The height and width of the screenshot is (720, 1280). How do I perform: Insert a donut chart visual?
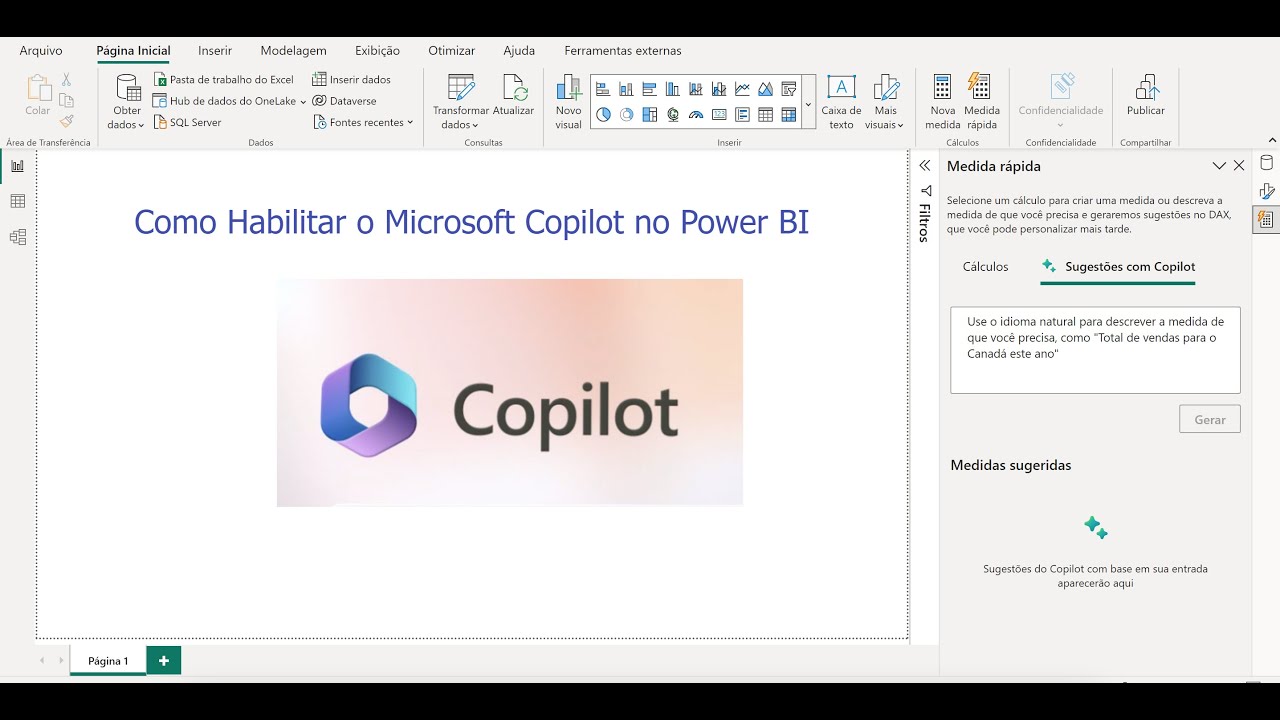point(626,114)
